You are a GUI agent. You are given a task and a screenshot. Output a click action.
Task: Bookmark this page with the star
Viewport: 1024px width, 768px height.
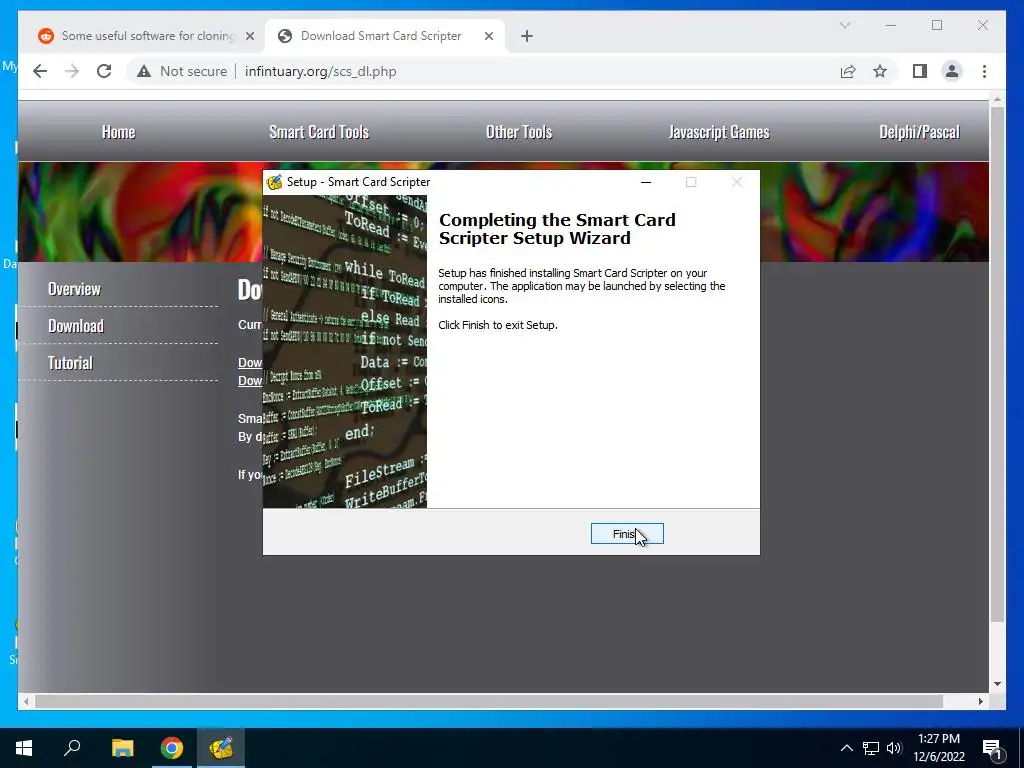point(880,71)
